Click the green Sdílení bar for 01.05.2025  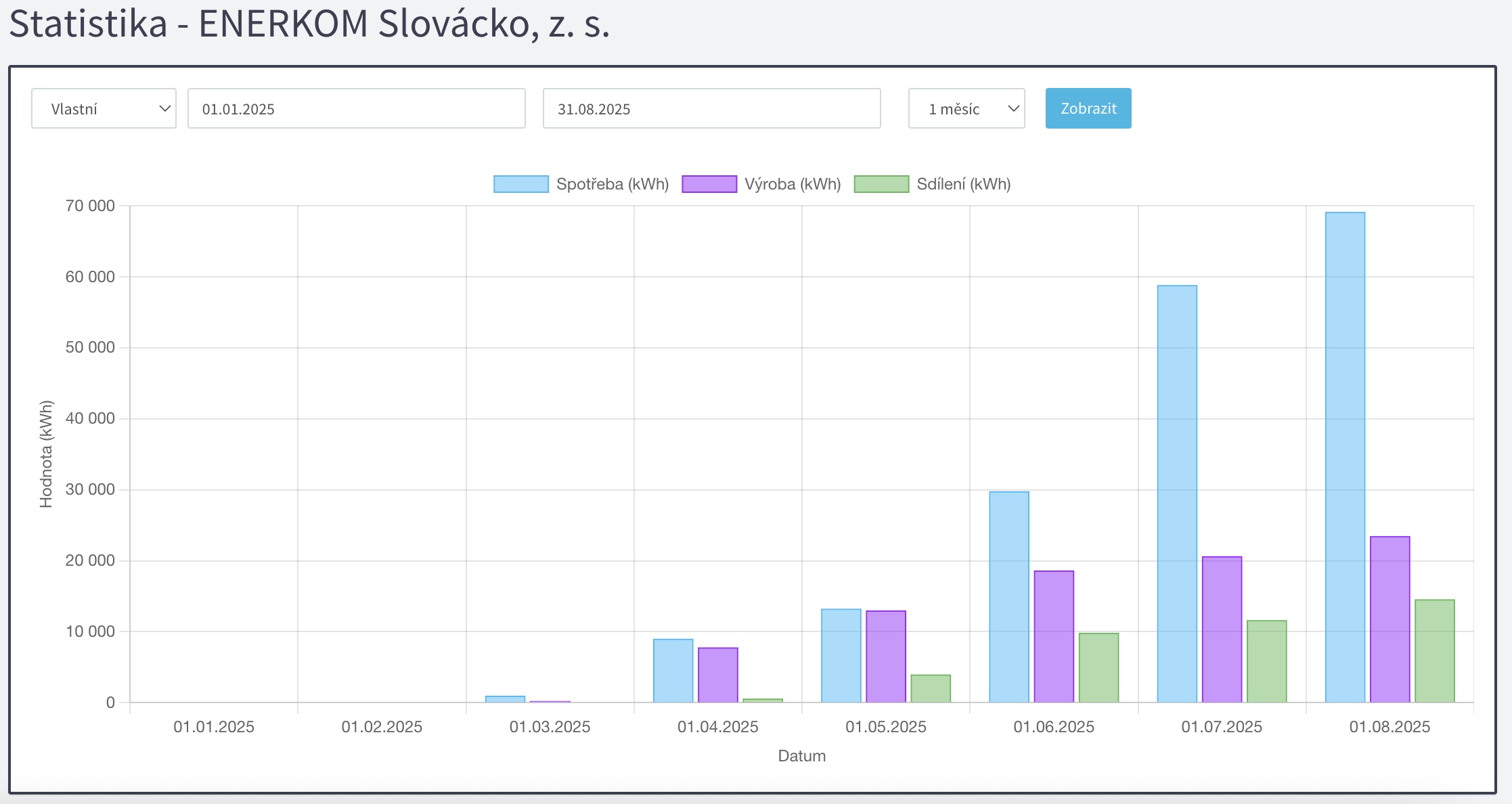930,688
